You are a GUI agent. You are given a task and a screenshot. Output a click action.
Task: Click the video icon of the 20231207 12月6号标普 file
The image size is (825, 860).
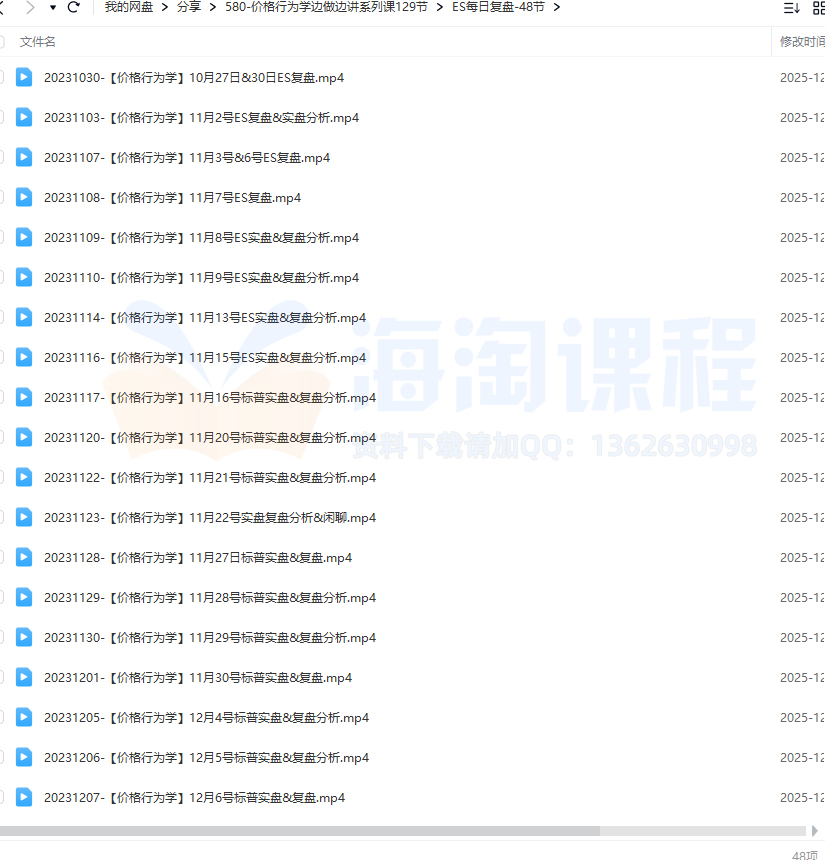click(24, 797)
